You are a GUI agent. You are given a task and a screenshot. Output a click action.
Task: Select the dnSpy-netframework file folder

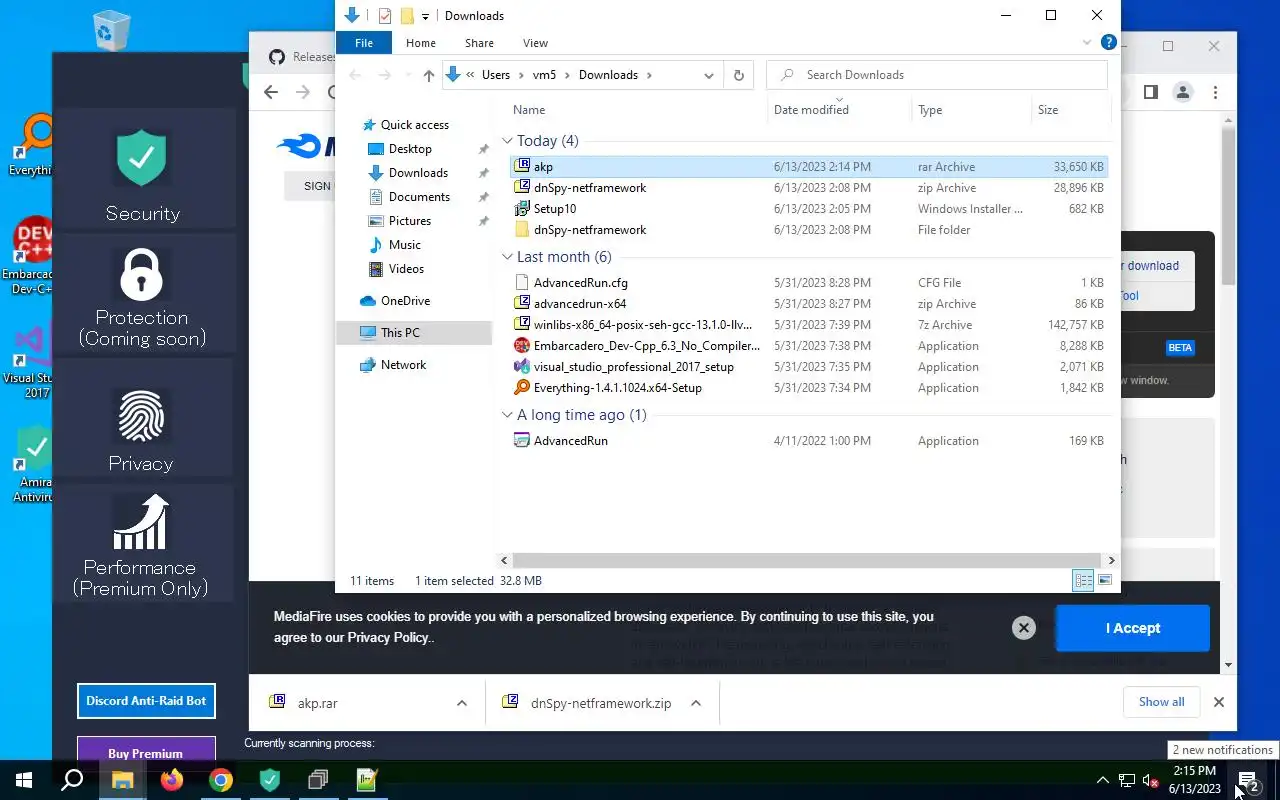(x=808, y=230)
